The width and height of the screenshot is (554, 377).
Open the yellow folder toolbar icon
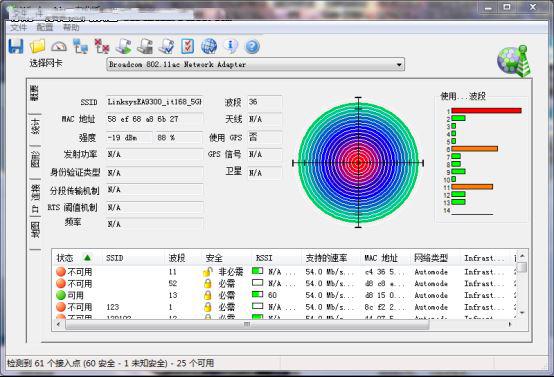click(37, 46)
